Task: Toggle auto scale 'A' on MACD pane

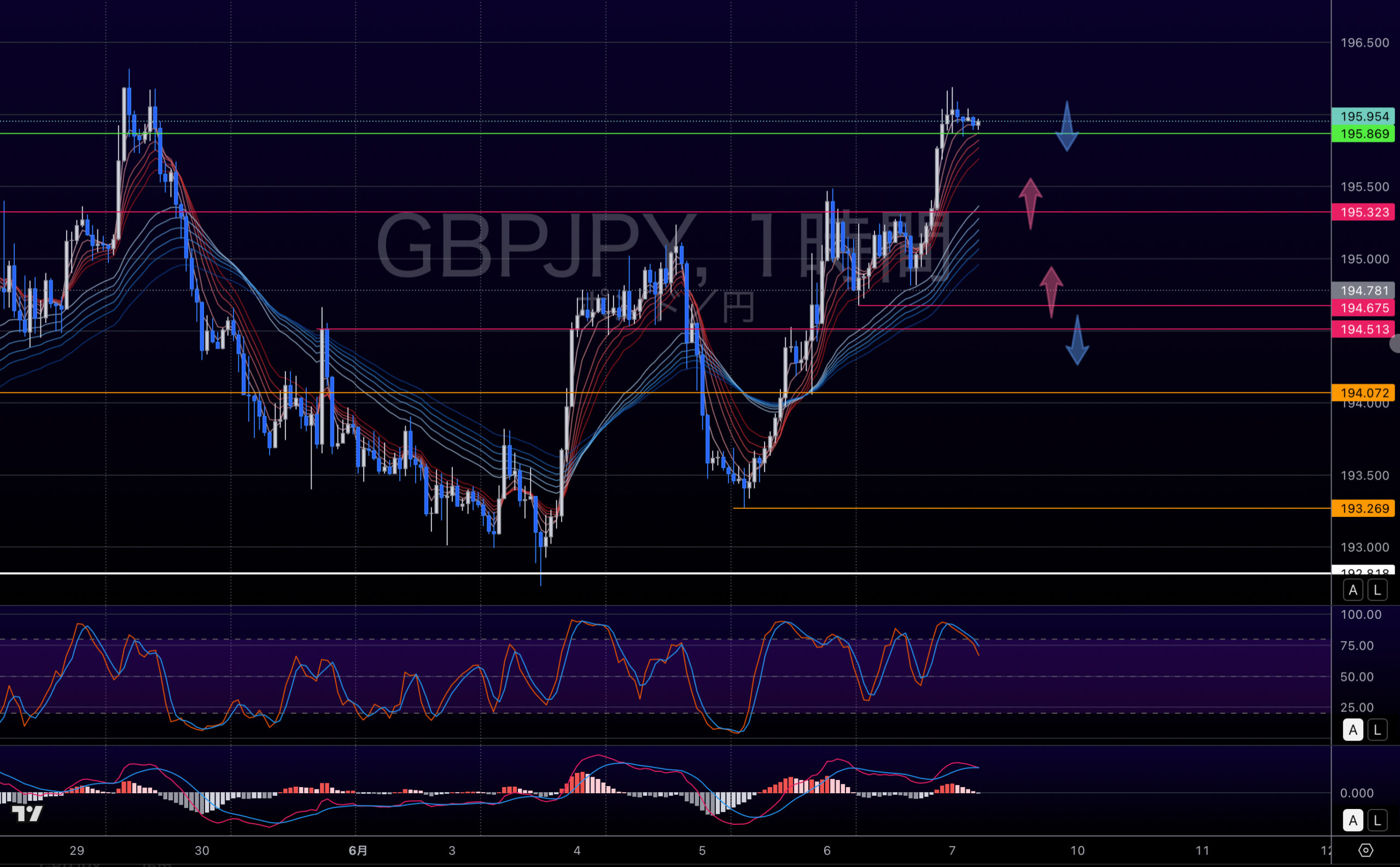Action: pyautogui.click(x=1353, y=821)
